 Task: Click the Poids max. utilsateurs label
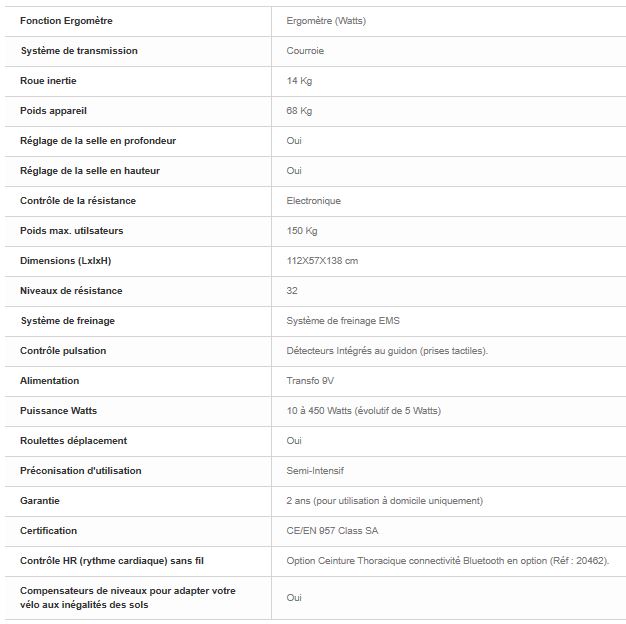pos(71,231)
